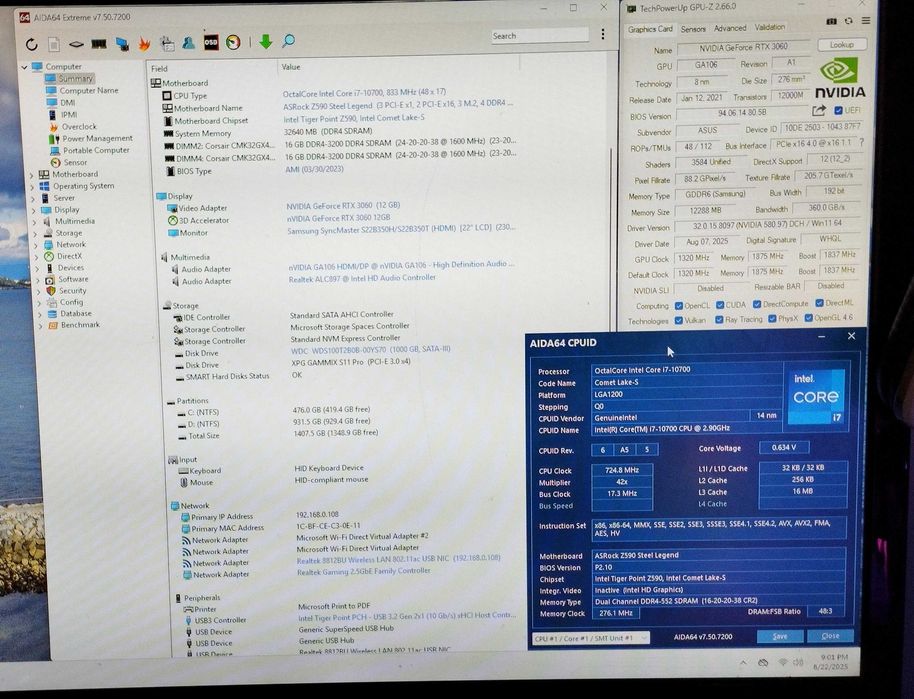
Task: Expand the Display tree node
Action: click(x=34, y=210)
